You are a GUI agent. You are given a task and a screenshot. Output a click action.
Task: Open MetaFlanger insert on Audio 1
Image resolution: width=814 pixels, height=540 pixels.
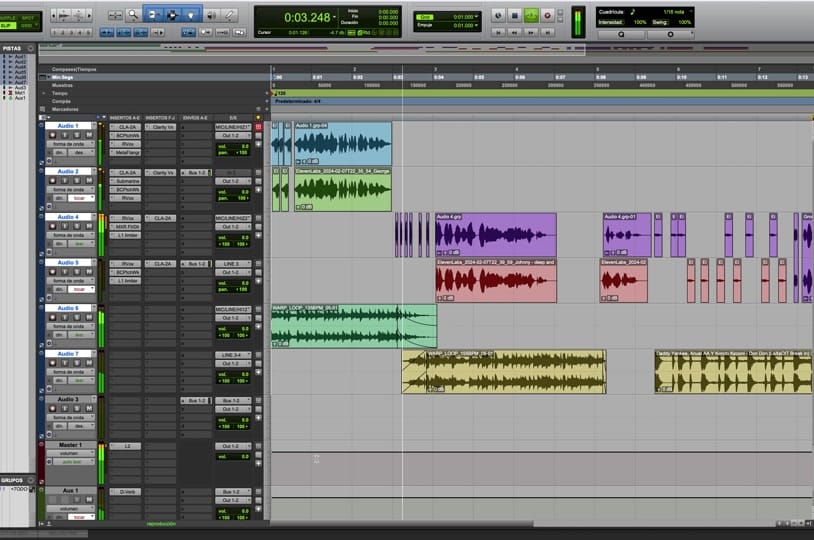click(x=125, y=153)
